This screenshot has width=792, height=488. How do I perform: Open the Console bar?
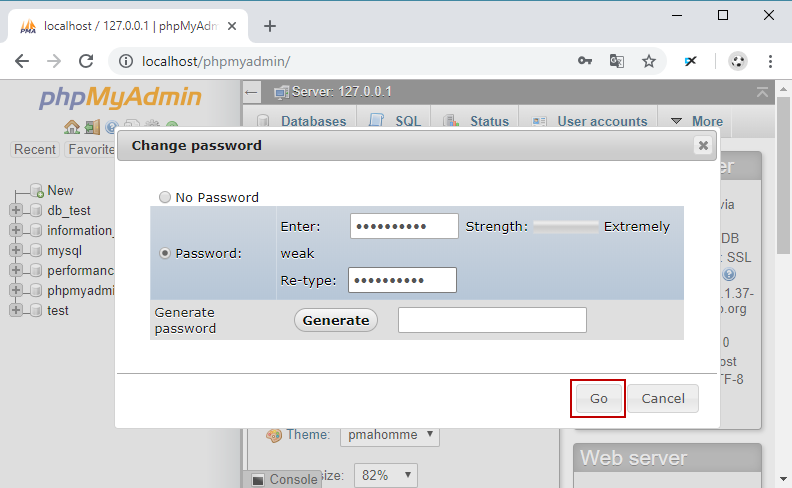284,479
